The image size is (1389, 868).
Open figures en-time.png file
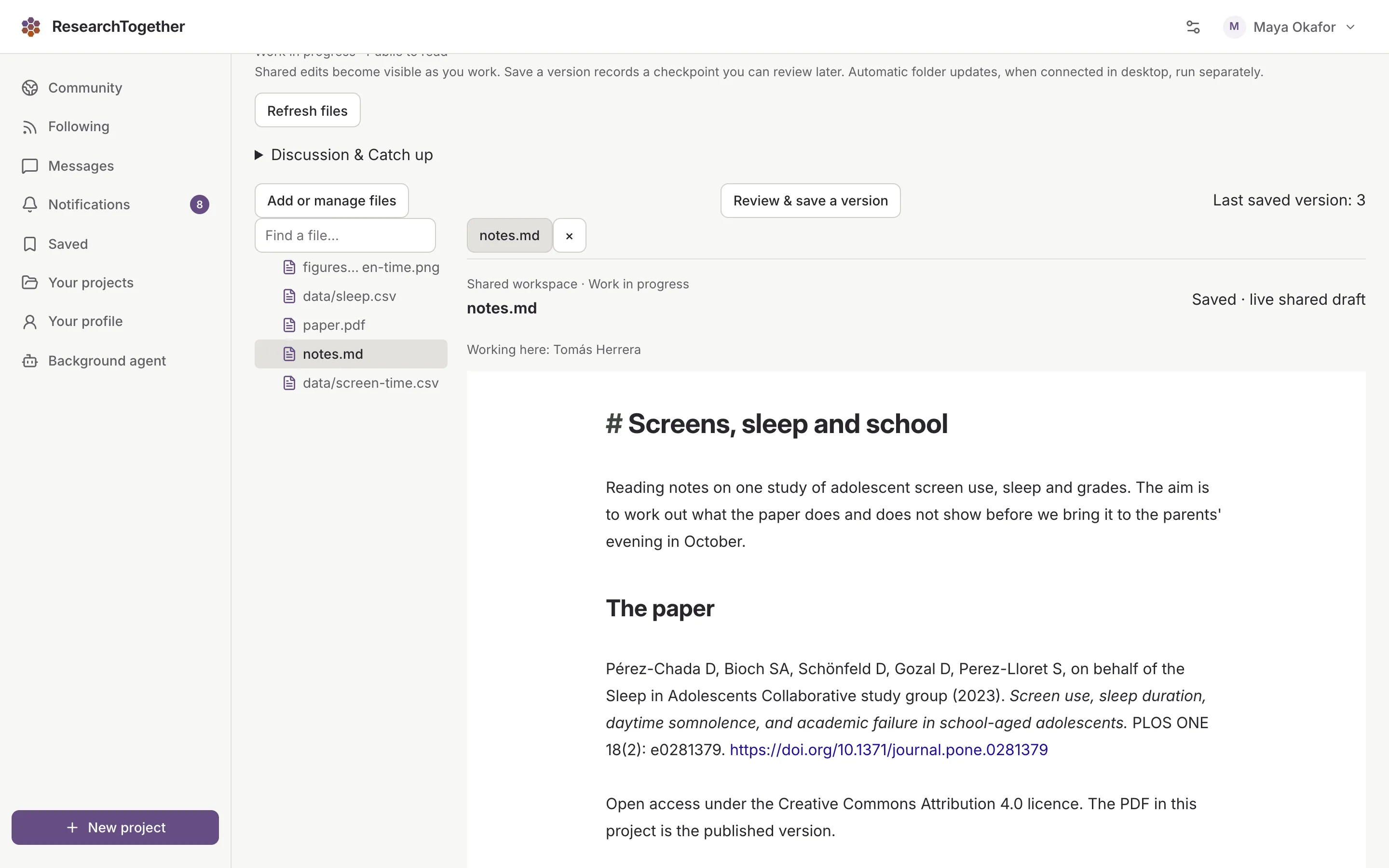click(x=351, y=268)
